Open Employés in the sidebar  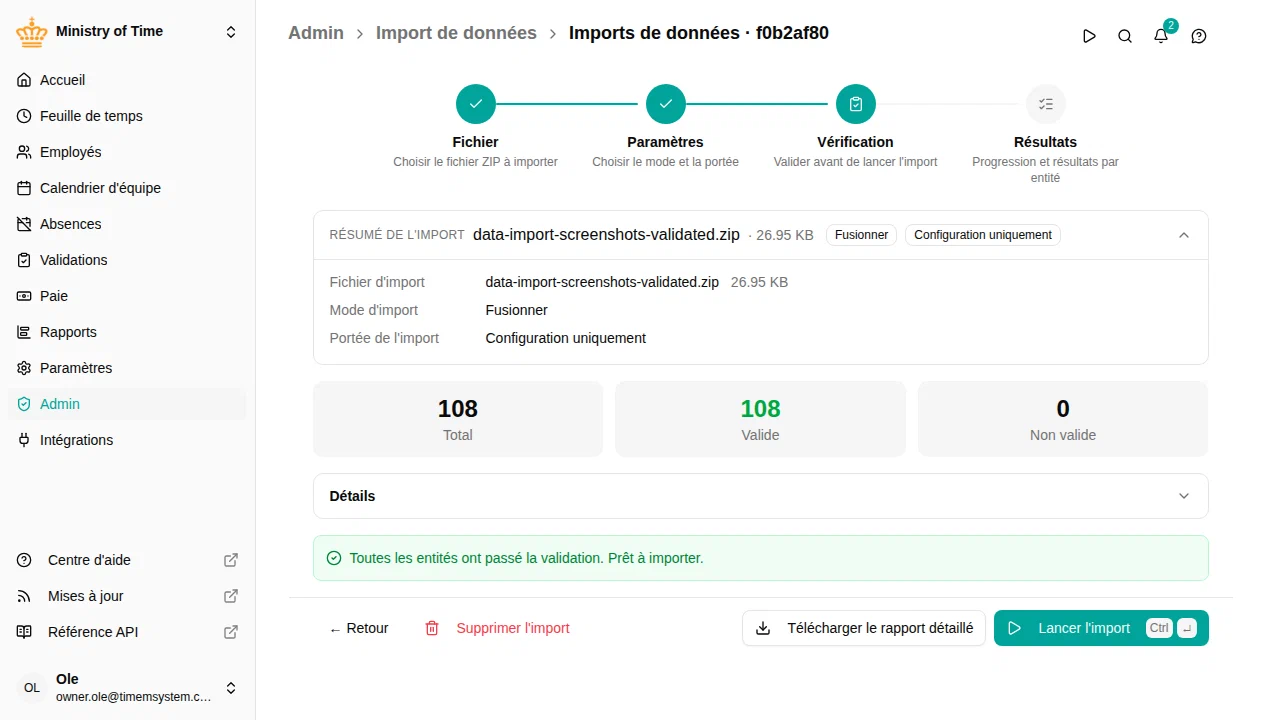click(127, 152)
